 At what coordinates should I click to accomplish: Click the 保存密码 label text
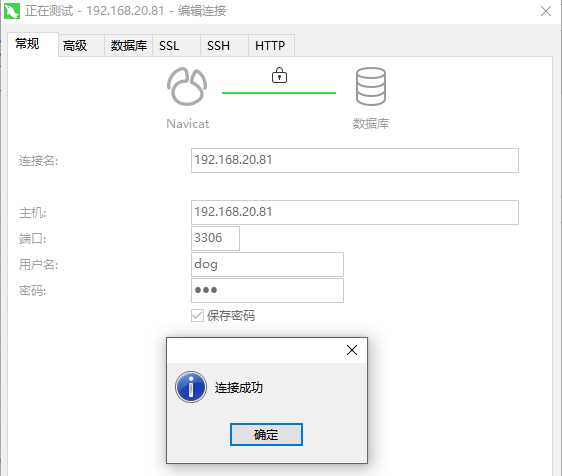(231, 315)
